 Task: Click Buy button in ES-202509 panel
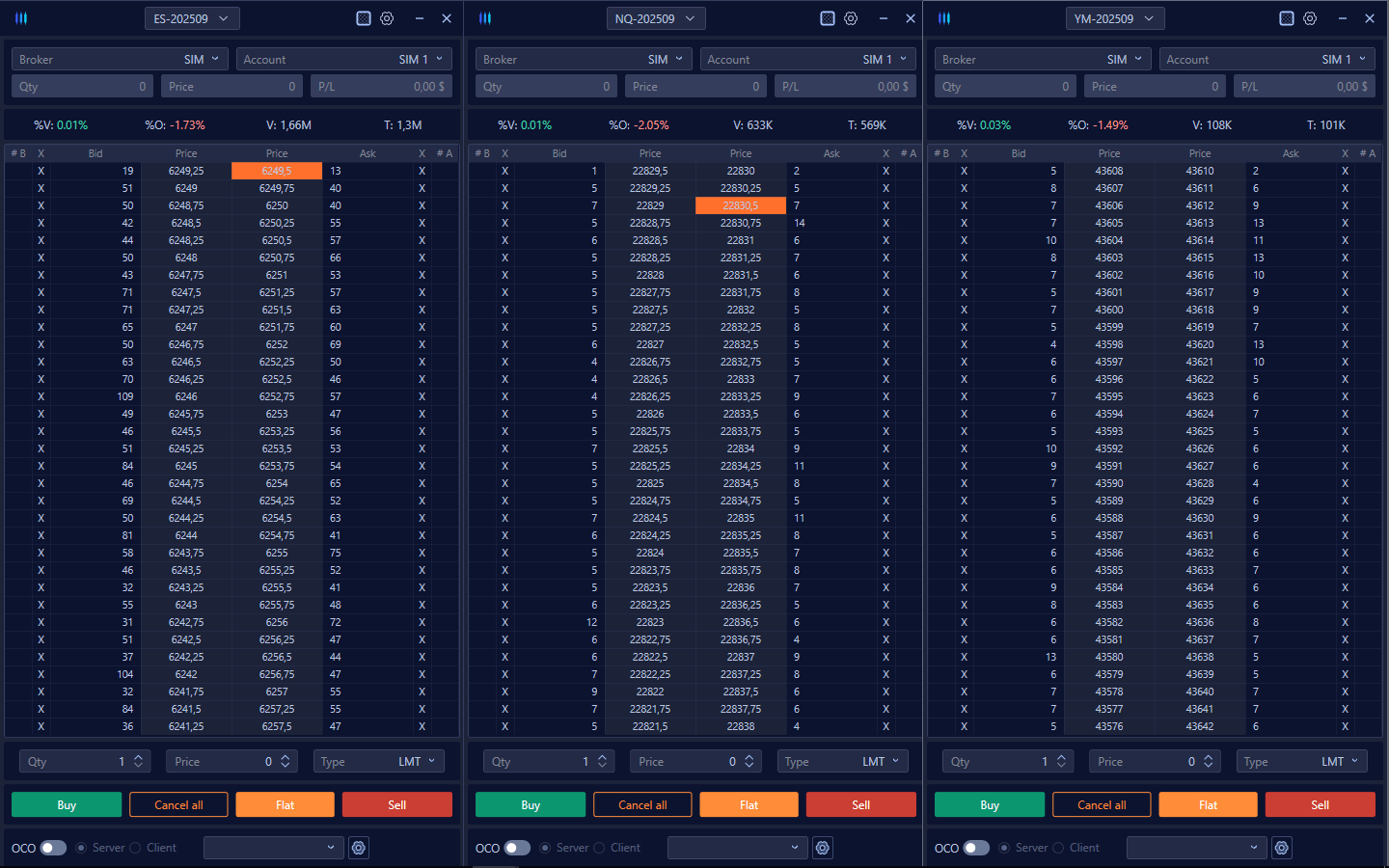tap(67, 804)
